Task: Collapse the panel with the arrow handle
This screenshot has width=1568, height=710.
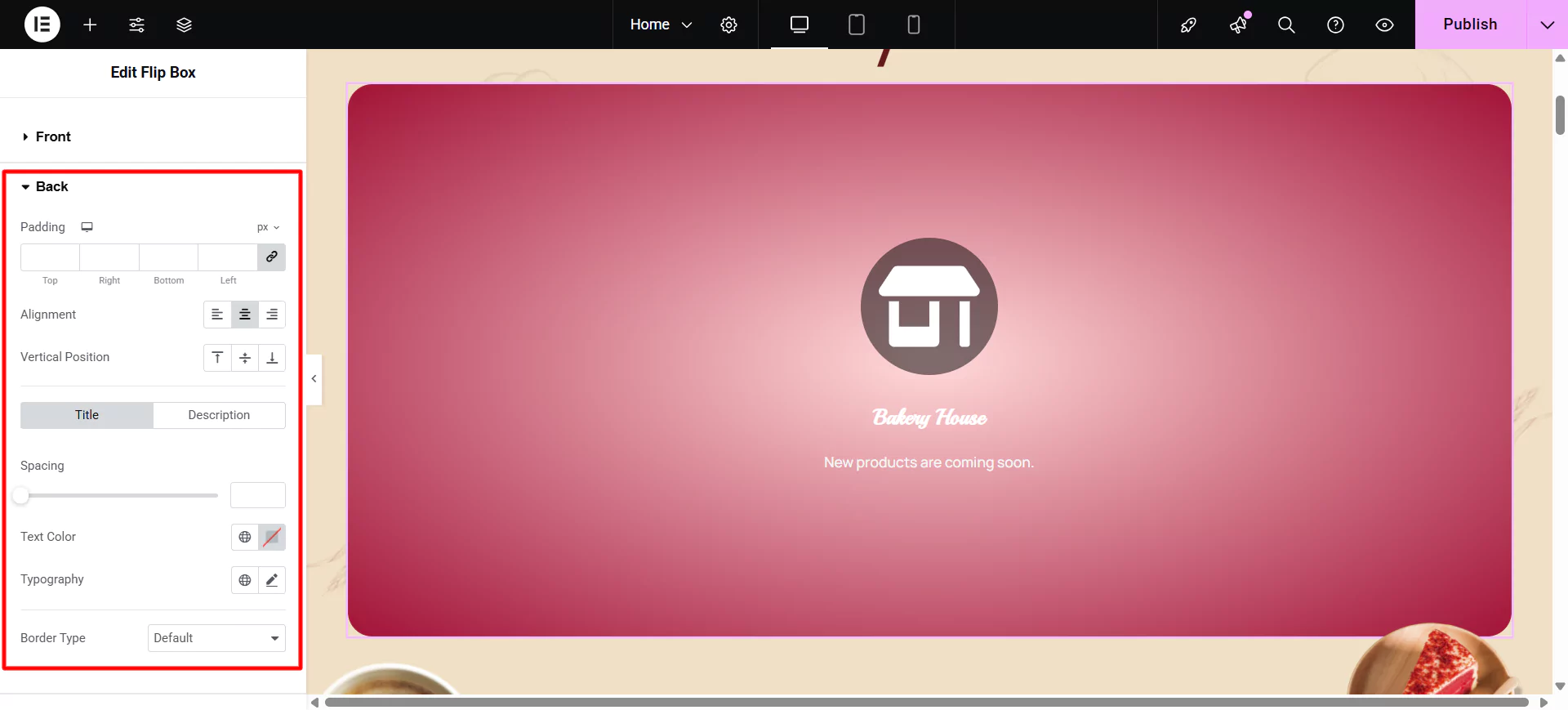Action: [314, 379]
